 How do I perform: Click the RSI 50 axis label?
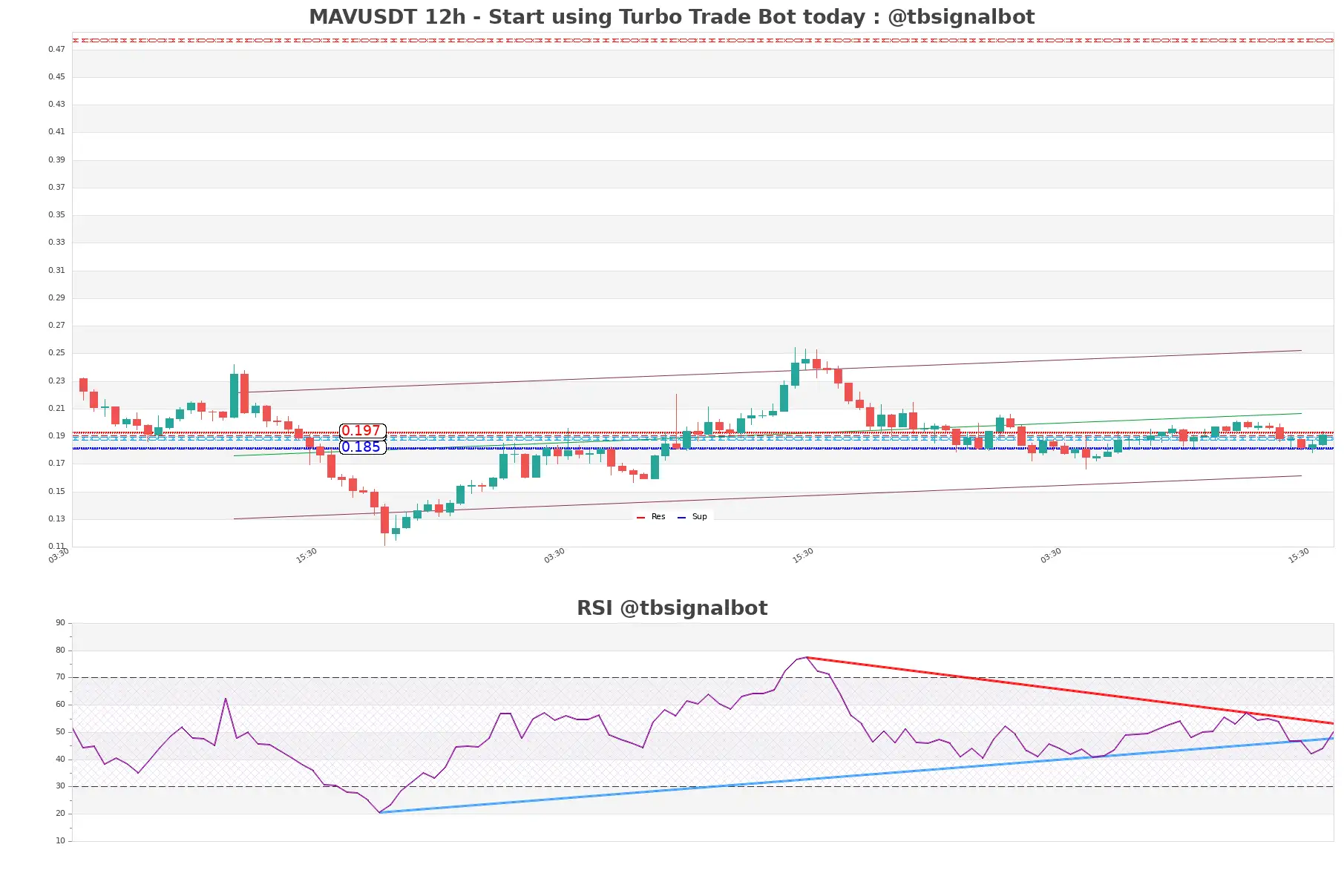[60, 732]
